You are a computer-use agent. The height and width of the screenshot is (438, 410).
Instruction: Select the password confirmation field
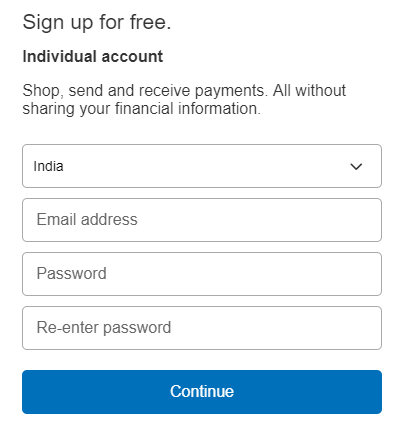click(202, 328)
